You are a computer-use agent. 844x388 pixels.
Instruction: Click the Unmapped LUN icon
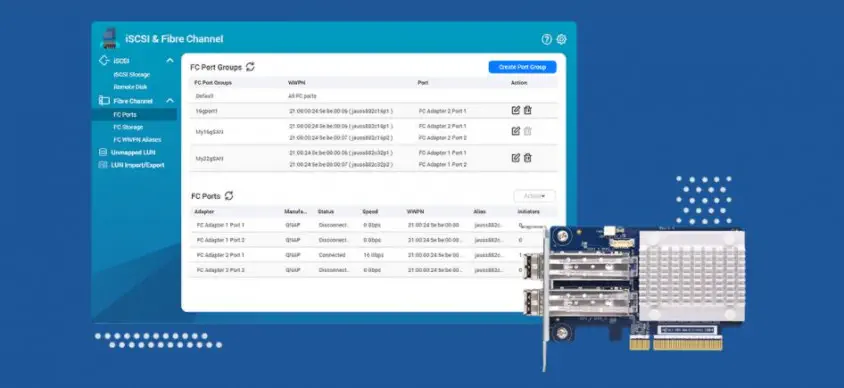103,152
